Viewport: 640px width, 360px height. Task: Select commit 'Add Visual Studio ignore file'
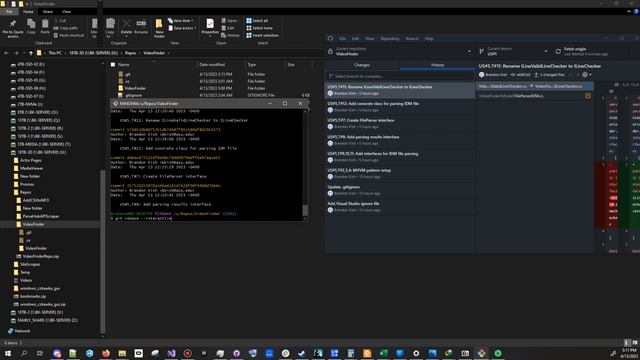pyautogui.click(x=400, y=207)
